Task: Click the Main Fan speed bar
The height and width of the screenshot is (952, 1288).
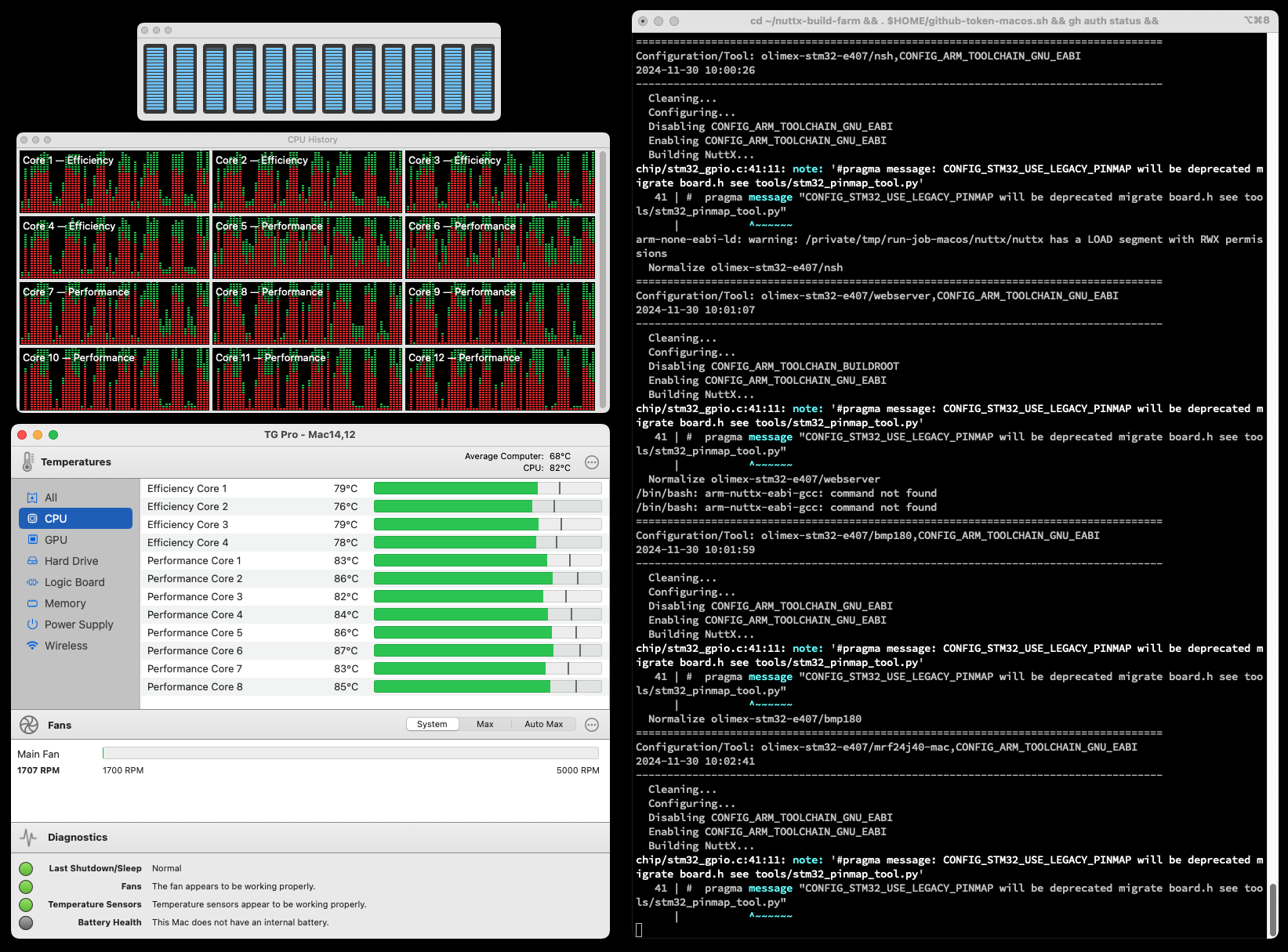Action: tap(350, 753)
